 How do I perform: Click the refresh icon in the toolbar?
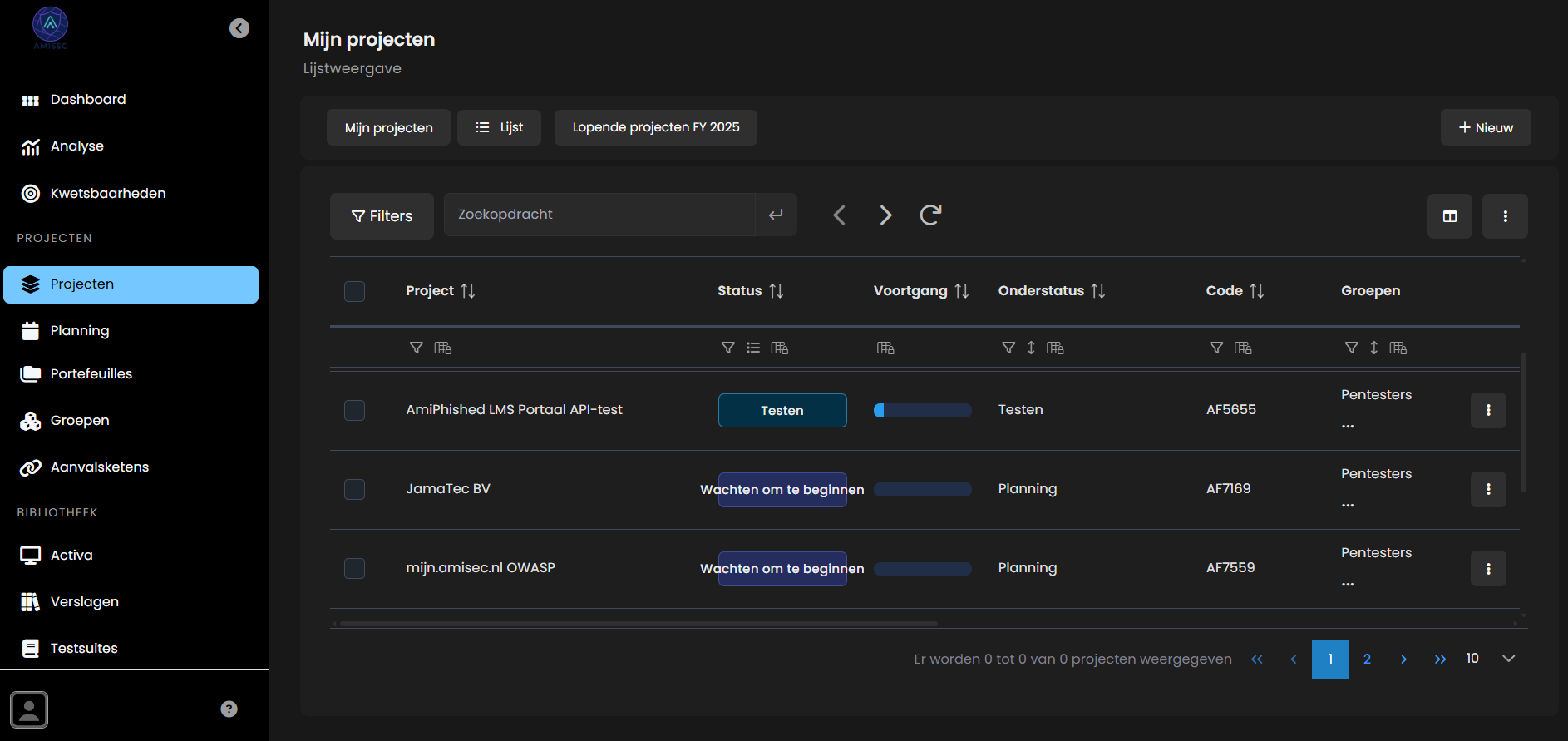click(x=930, y=215)
